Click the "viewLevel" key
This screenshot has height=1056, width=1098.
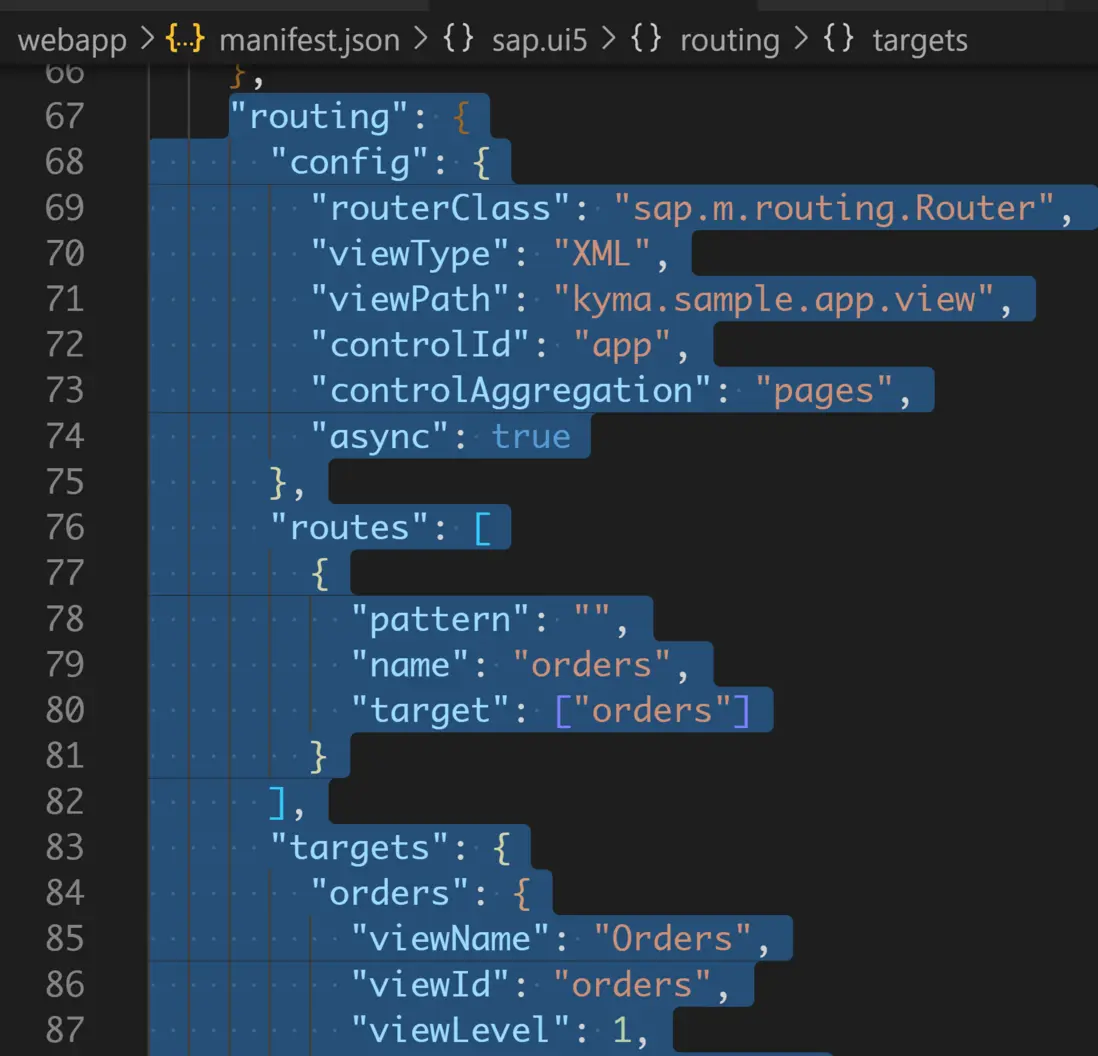point(459,1029)
